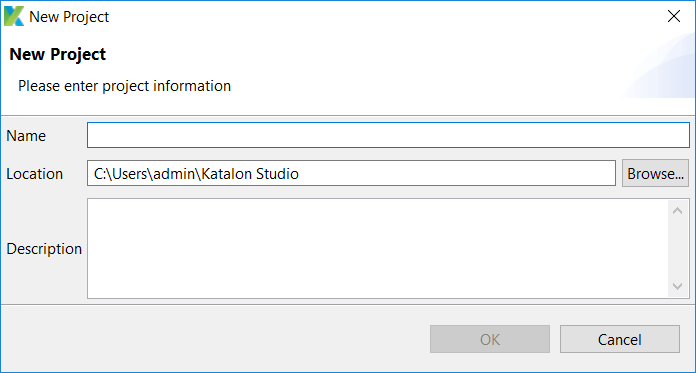
Task: Click the Location field label
Action: (x=35, y=174)
